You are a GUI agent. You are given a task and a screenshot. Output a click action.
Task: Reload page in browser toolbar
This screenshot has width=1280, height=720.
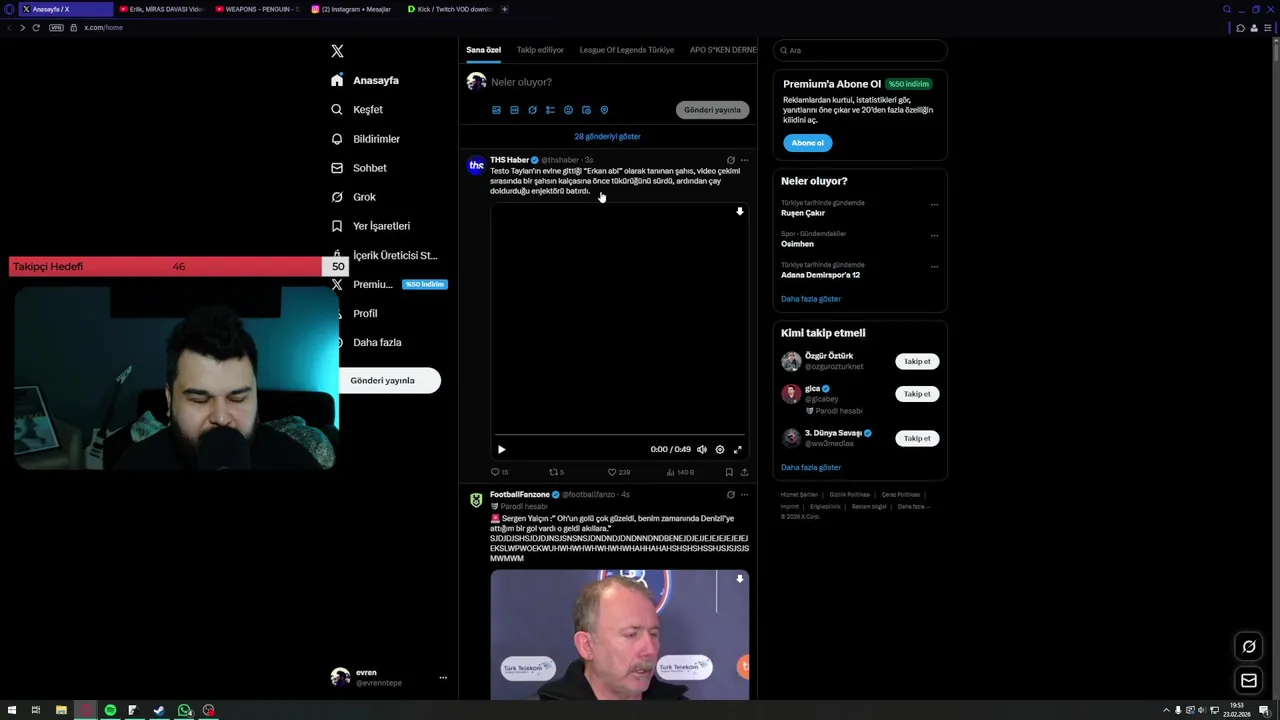[x=36, y=27]
